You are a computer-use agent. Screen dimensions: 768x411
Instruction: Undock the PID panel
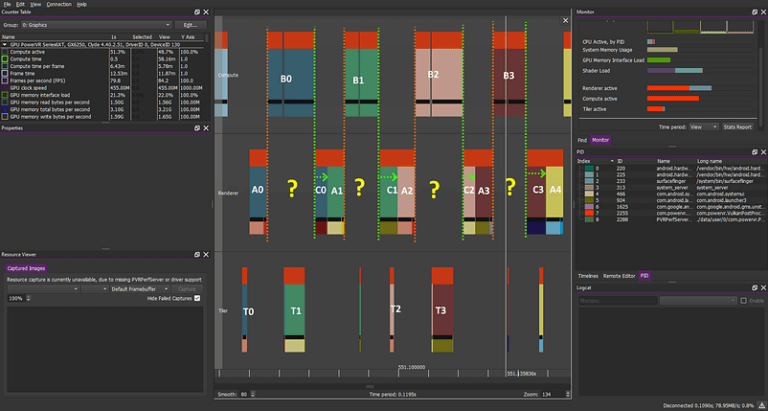pyautogui.click(x=754, y=152)
